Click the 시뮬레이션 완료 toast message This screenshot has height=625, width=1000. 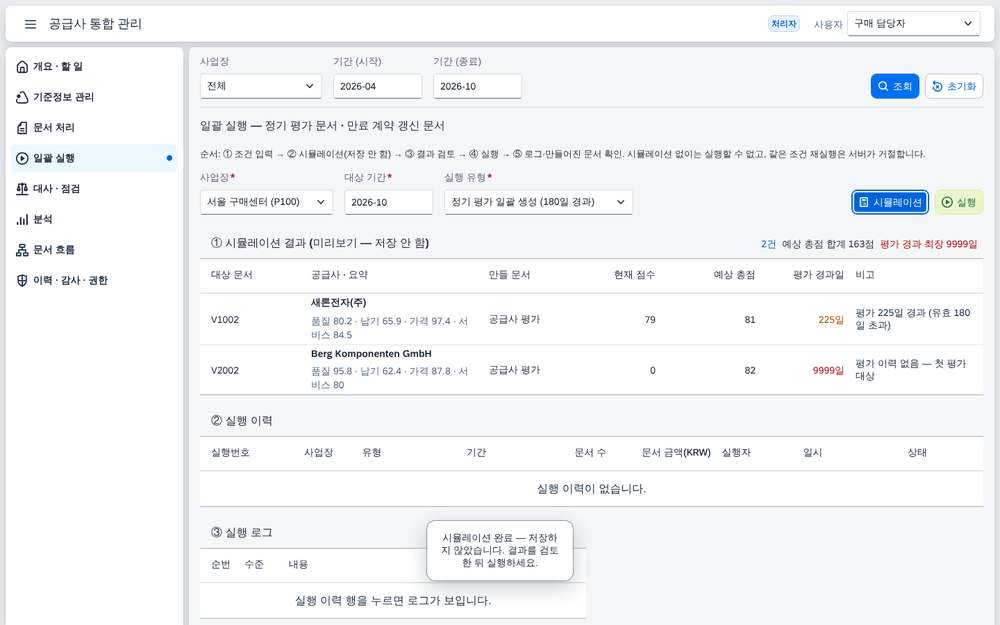click(500, 550)
